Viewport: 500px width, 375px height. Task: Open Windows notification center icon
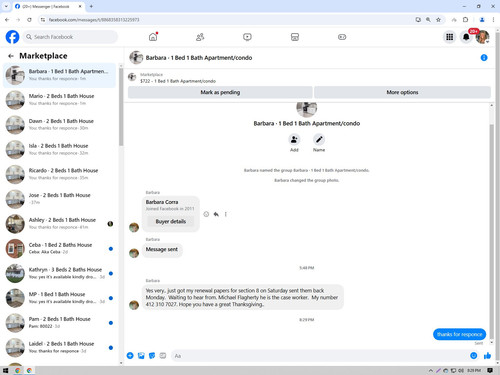(x=490, y=370)
